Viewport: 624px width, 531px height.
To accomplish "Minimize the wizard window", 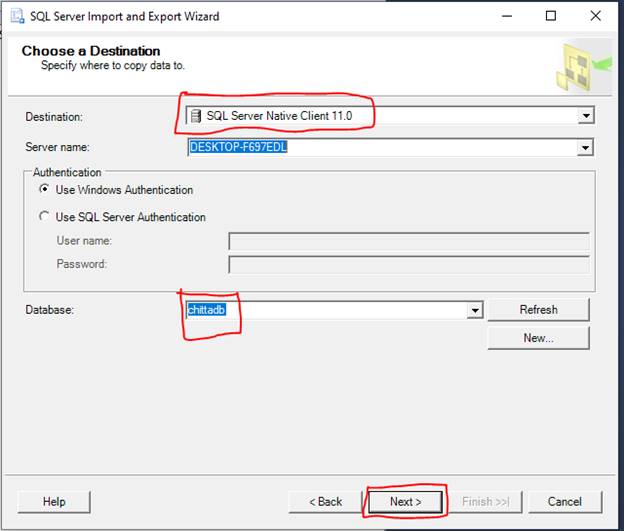I will (x=507, y=16).
